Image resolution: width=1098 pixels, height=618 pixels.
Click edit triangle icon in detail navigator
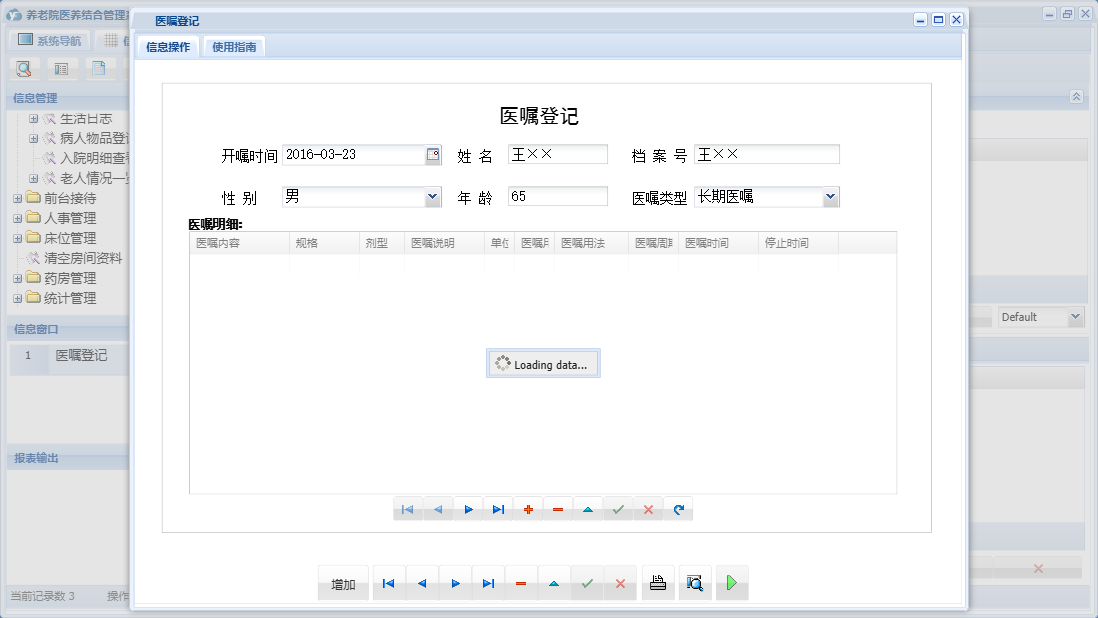click(x=588, y=510)
